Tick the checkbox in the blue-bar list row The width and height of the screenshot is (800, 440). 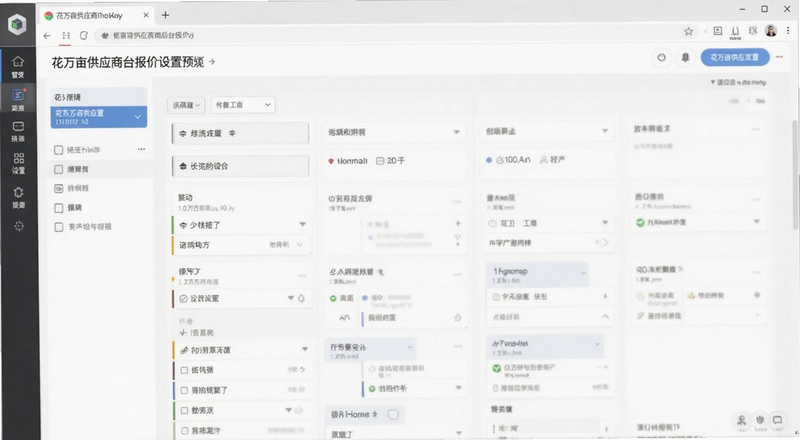[x=184, y=390]
